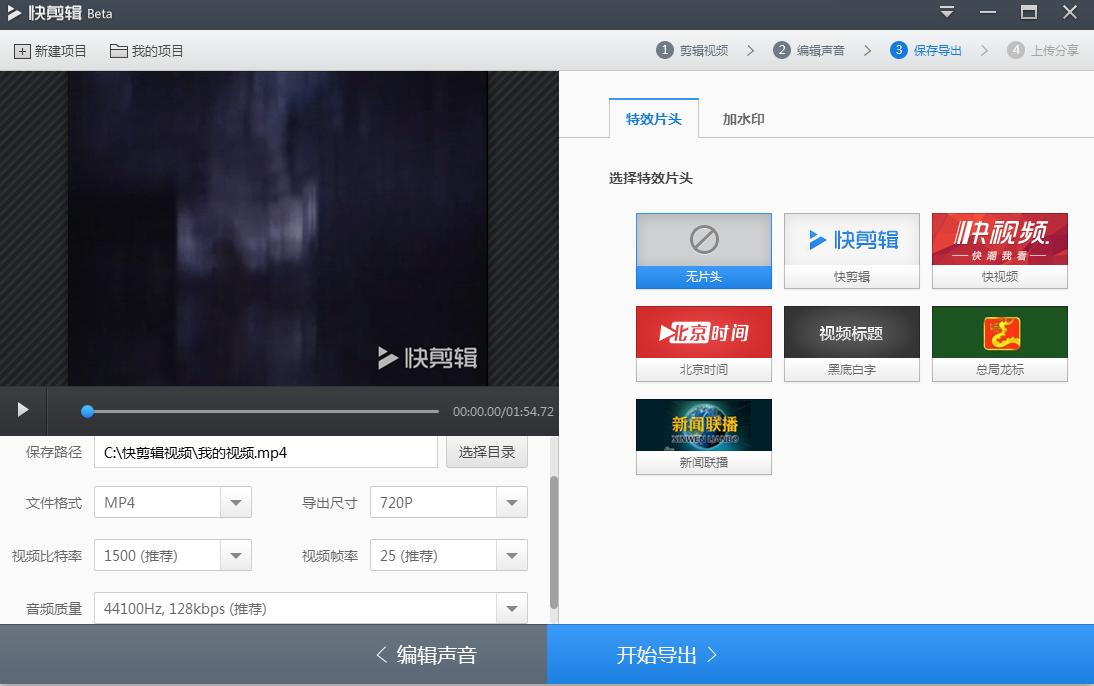The width and height of the screenshot is (1094, 686).
Task: Open the 文件格式 format dropdown
Action: tap(237, 502)
